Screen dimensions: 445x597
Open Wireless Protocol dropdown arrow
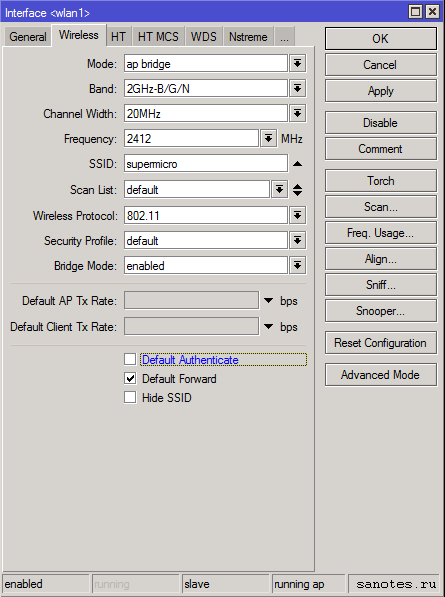click(x=297, y=215)
